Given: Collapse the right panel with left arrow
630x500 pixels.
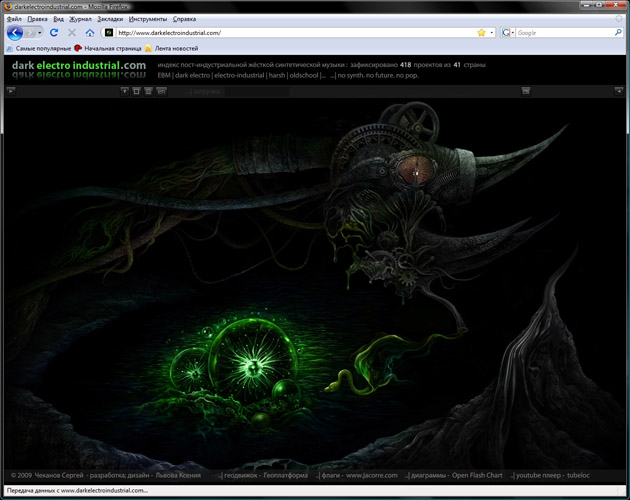Looking at the screenshot, I should pyautogui.click(x=619, y=91).
